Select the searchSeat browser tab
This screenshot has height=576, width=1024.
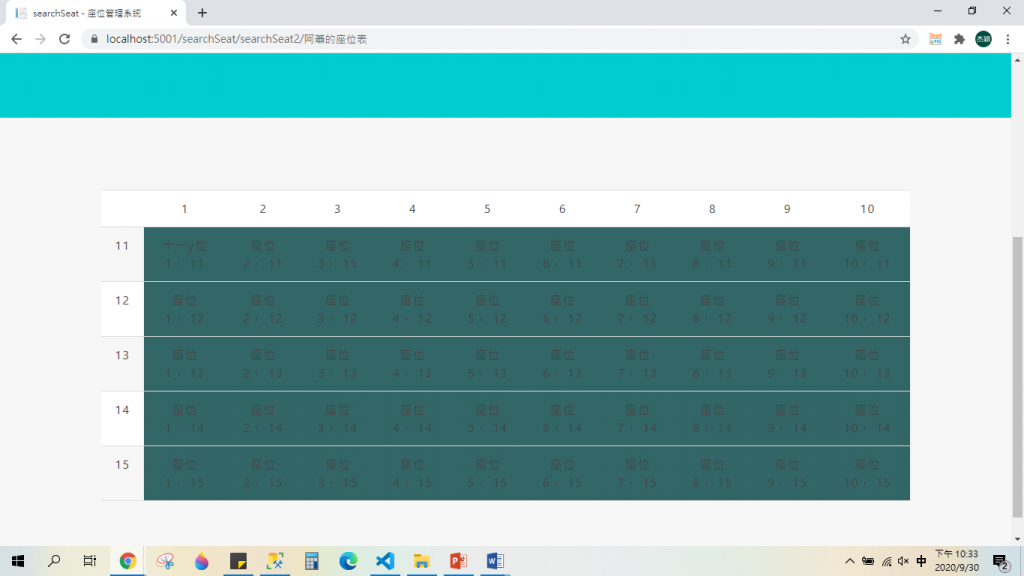pos(95,13)
